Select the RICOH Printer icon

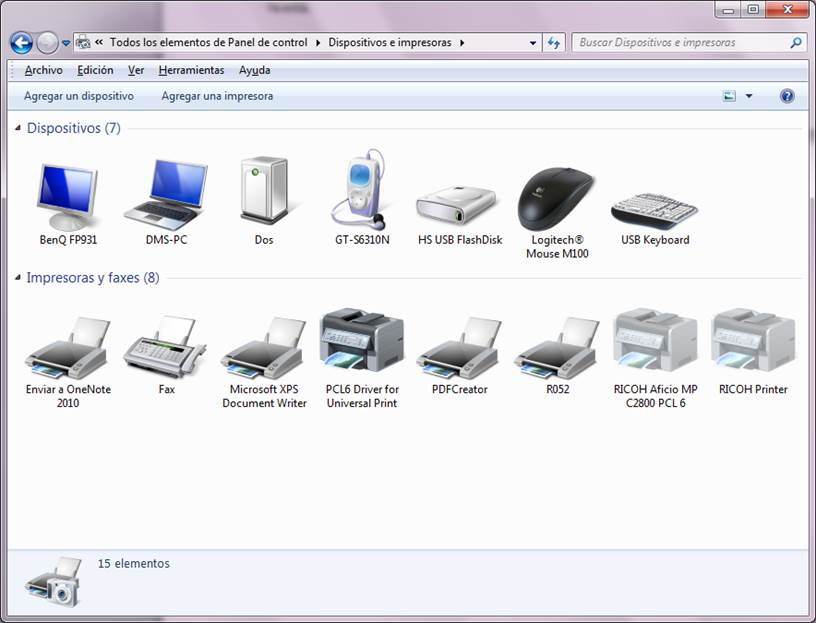click(753, 339)
